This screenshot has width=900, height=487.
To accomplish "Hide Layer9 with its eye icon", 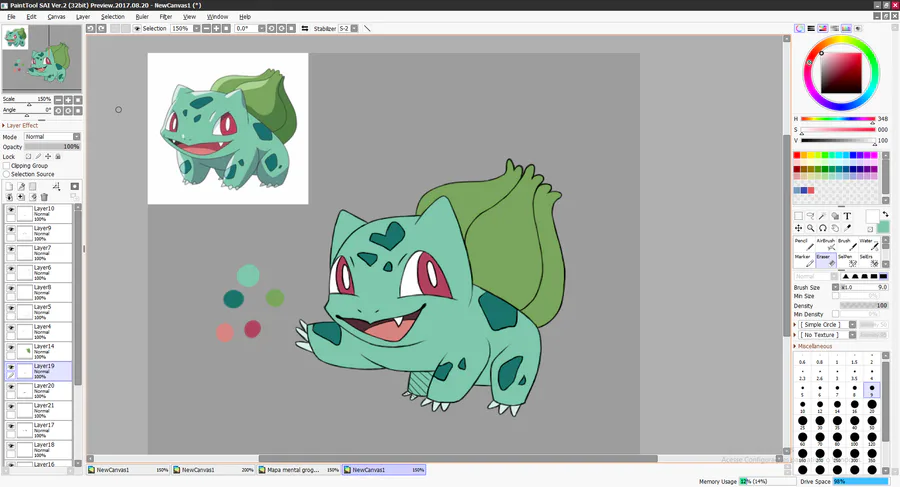I will pyautogui.click(x=11, y=230).
